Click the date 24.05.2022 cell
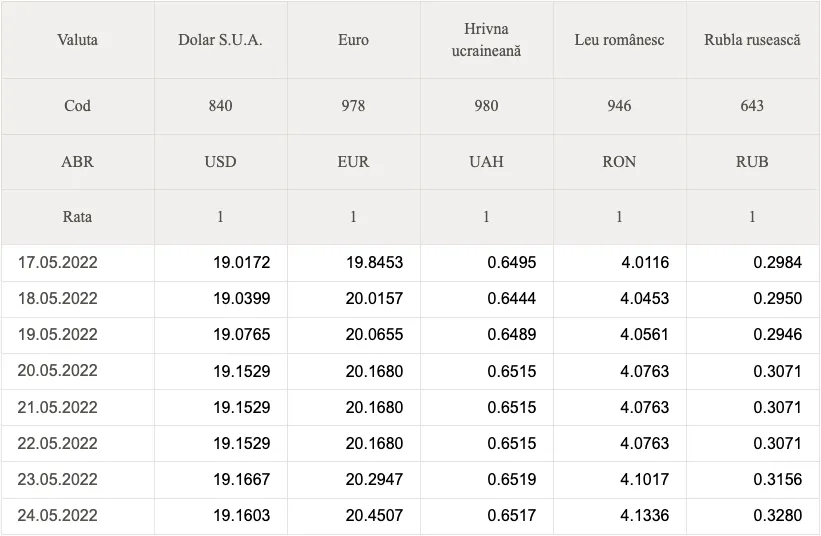This screenshot has height=536, width=821. click(77, 516)
